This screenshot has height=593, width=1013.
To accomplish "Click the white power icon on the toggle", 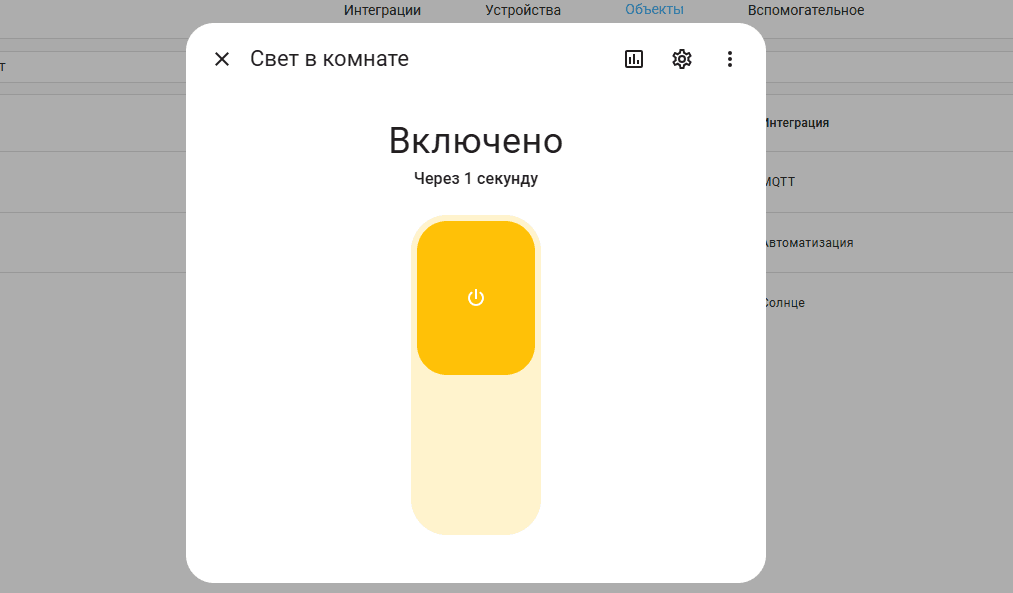I will (476, 298).
